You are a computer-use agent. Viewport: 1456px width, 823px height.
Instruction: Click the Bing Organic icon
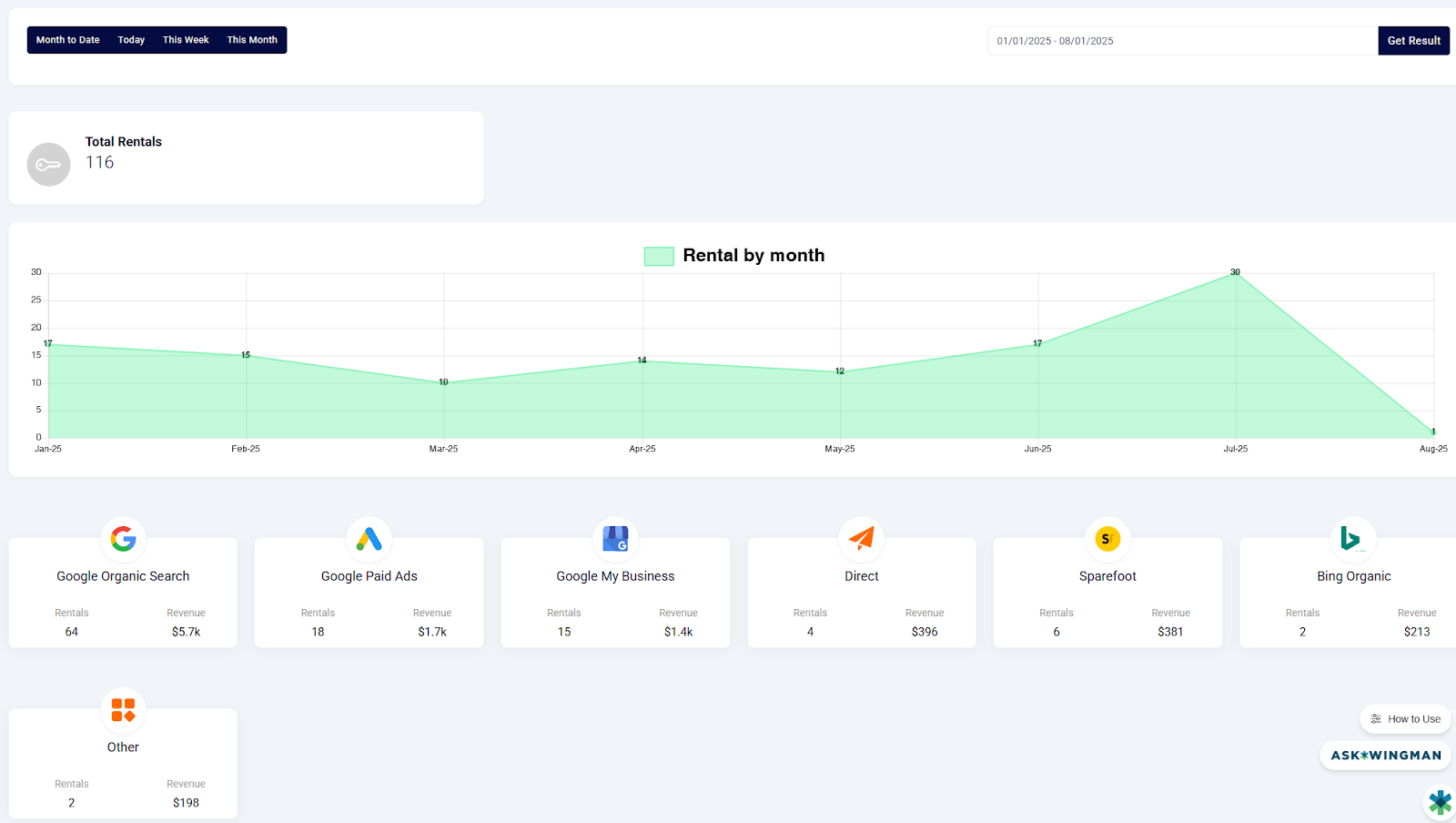click(1353, 539)
